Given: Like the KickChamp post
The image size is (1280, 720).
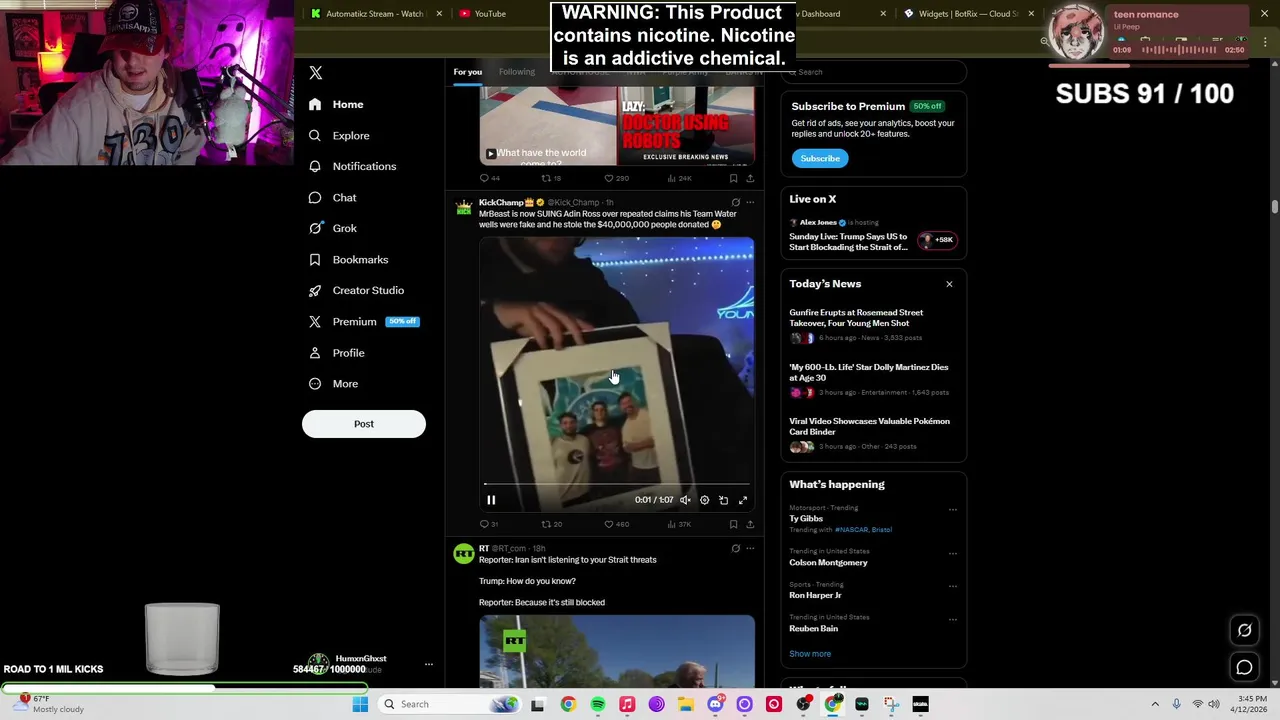Looking at the screenshot, I should [x=616, y=524].
